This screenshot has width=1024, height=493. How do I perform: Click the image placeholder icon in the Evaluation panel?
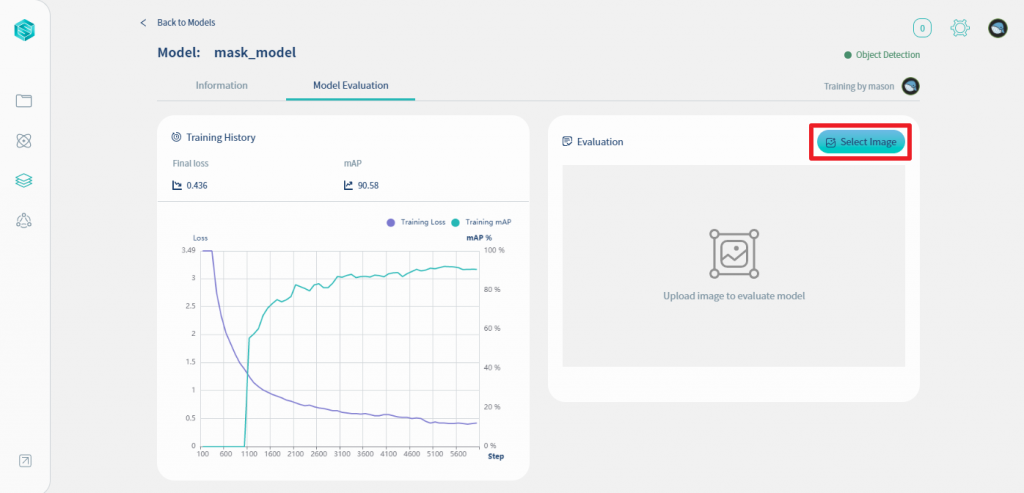pyautogui.click(x=734, y=254)
